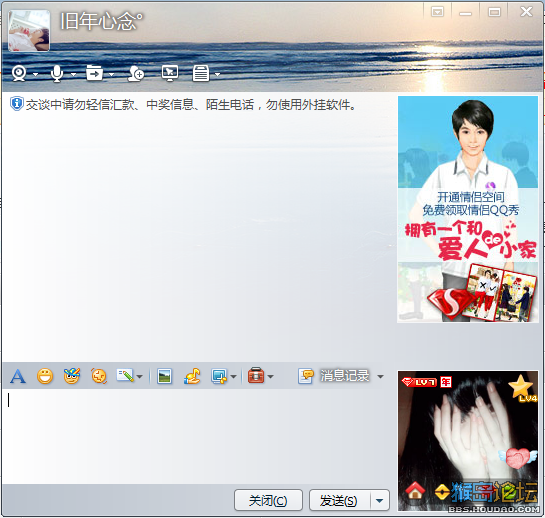Open the send file options arrow
545x518 pixels.
point(111,74)
